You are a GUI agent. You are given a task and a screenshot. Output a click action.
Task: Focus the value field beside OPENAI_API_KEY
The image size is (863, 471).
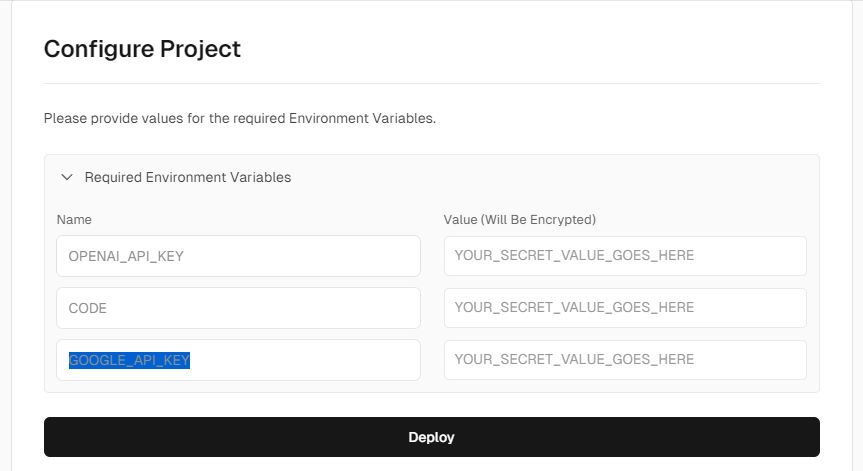point(625,256)
